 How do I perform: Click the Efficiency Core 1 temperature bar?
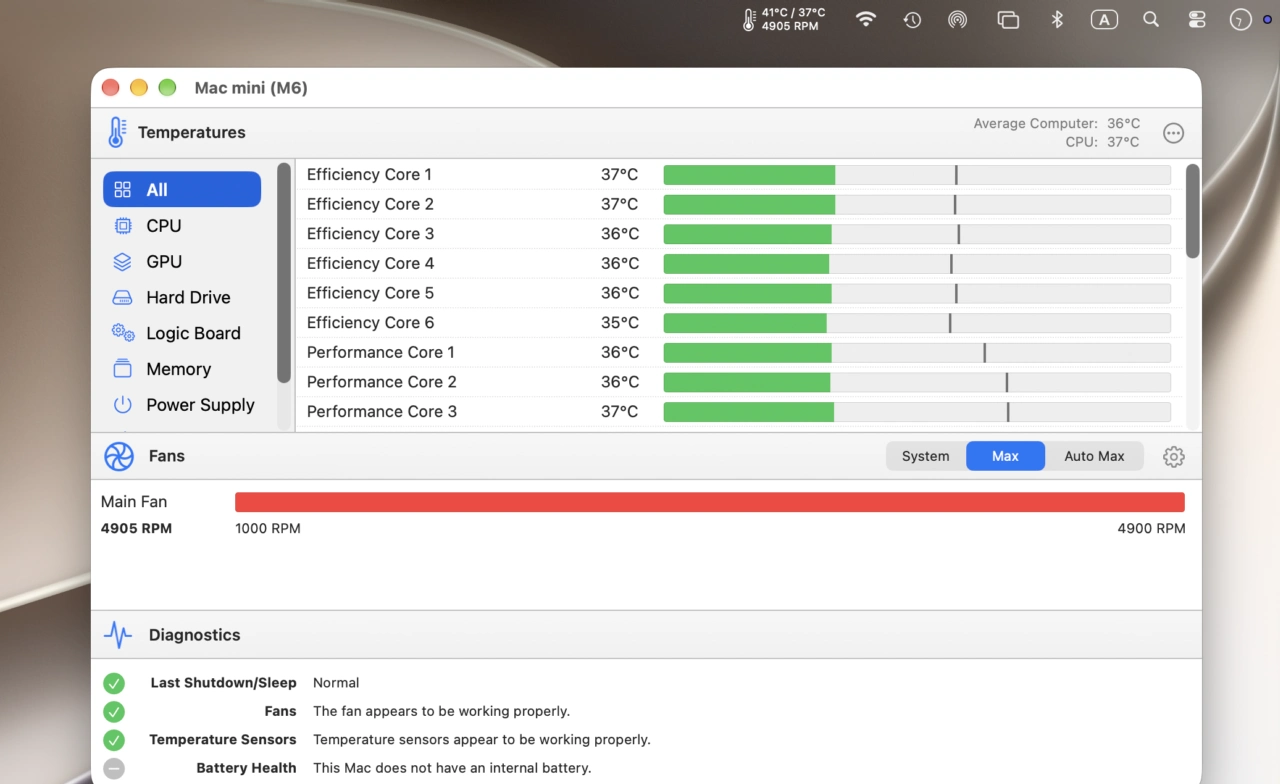(x=917, y=175)
